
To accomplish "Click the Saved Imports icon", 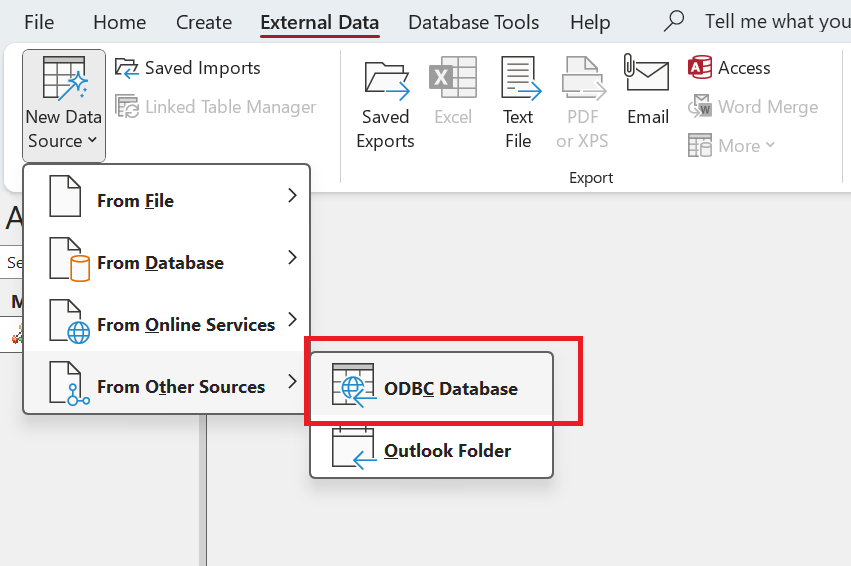I will (x=126, y=68).
